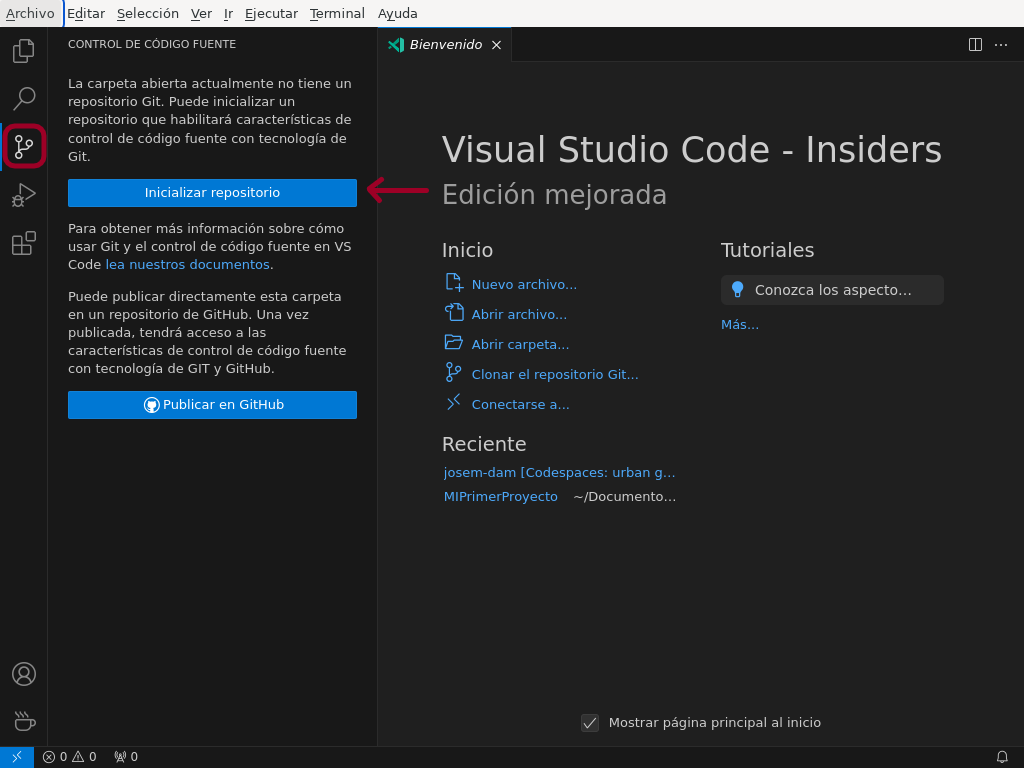Open notifications bell in status bar

[1002, 757]
